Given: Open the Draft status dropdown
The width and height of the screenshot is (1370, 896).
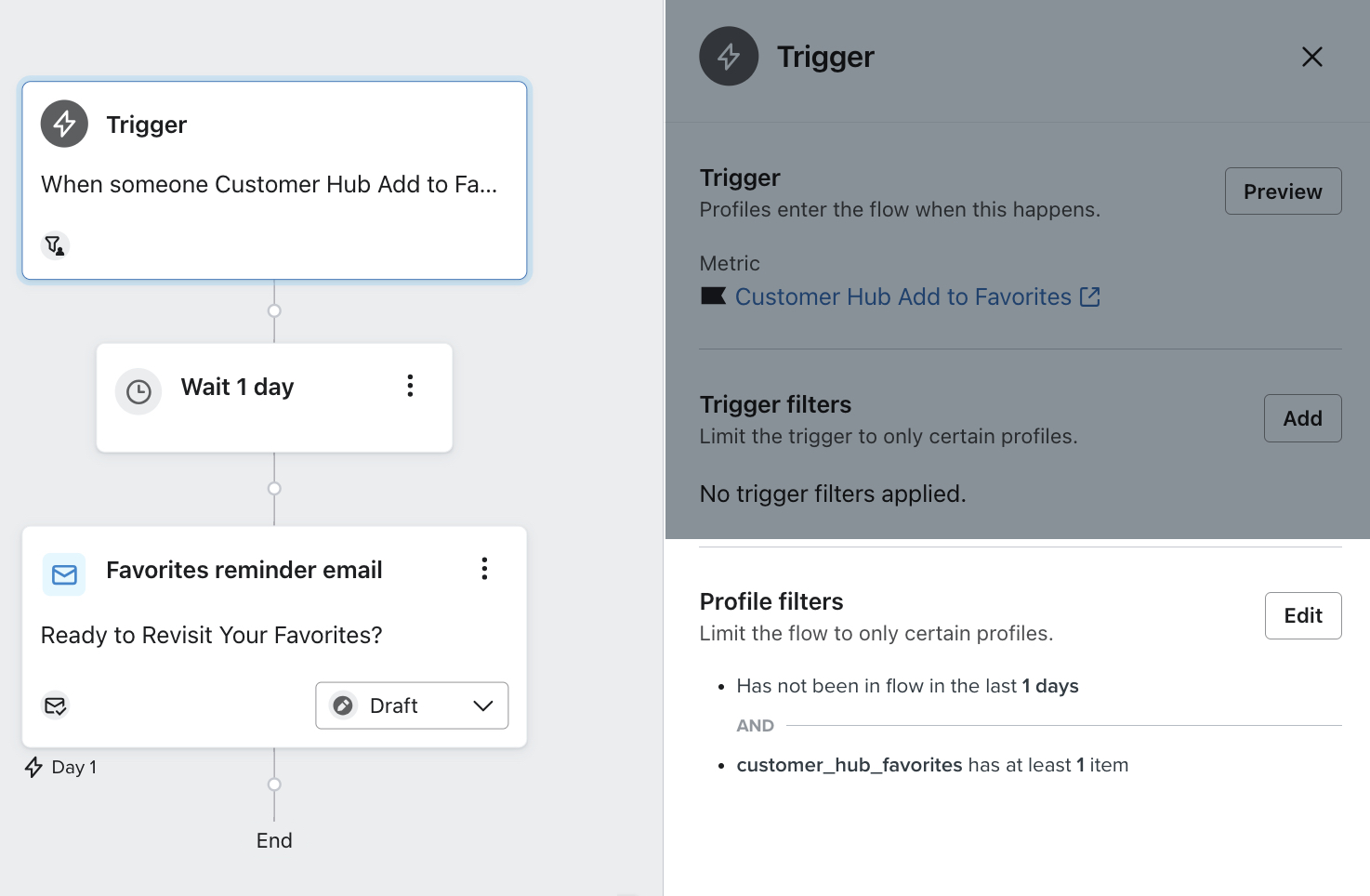Looking at the screenshot, I should pyautogui.click(x=411, y=705).
